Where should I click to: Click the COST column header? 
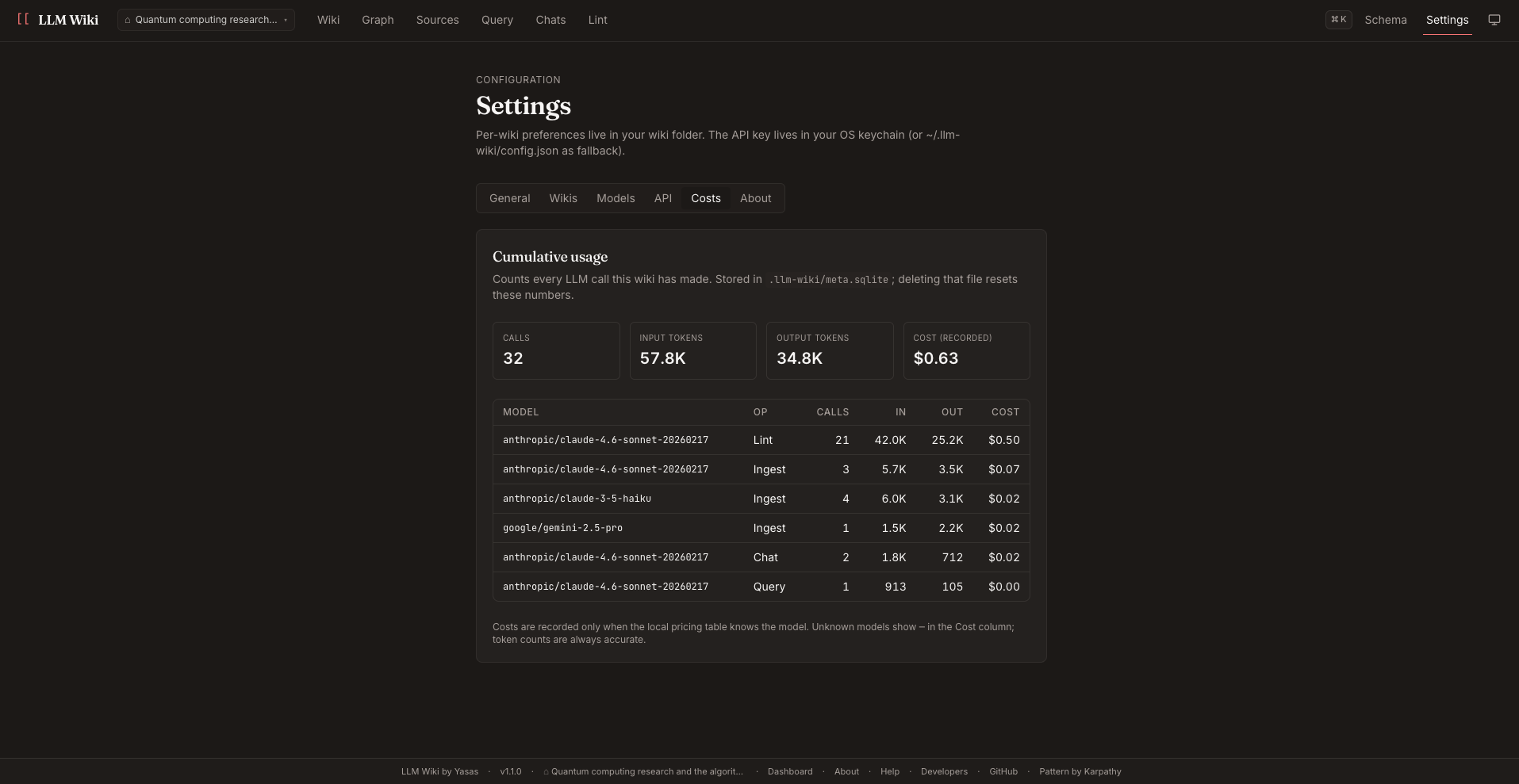[1005, 412]
